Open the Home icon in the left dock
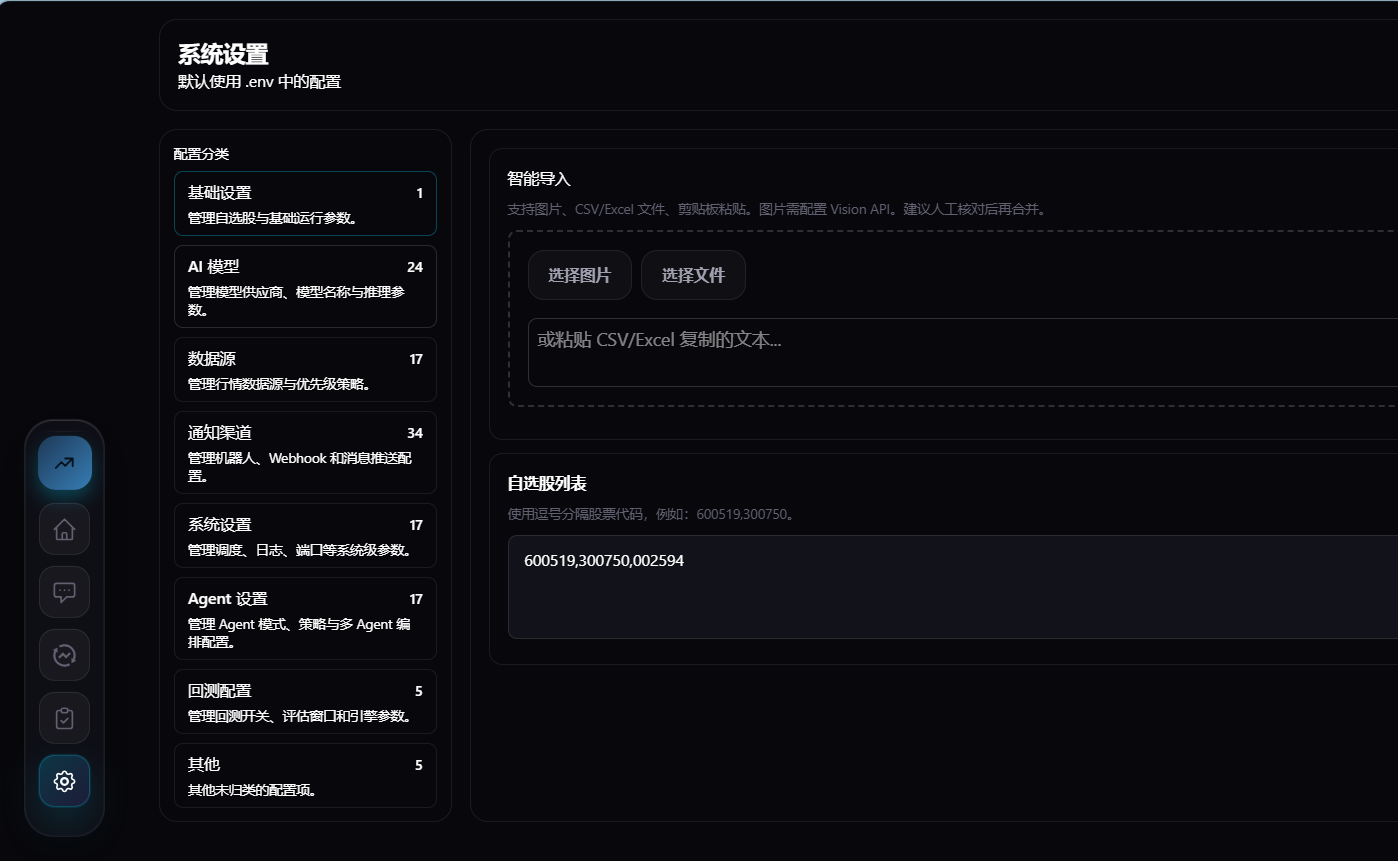The width and height of the screenshot is (1398, 861). pos(64,529)
